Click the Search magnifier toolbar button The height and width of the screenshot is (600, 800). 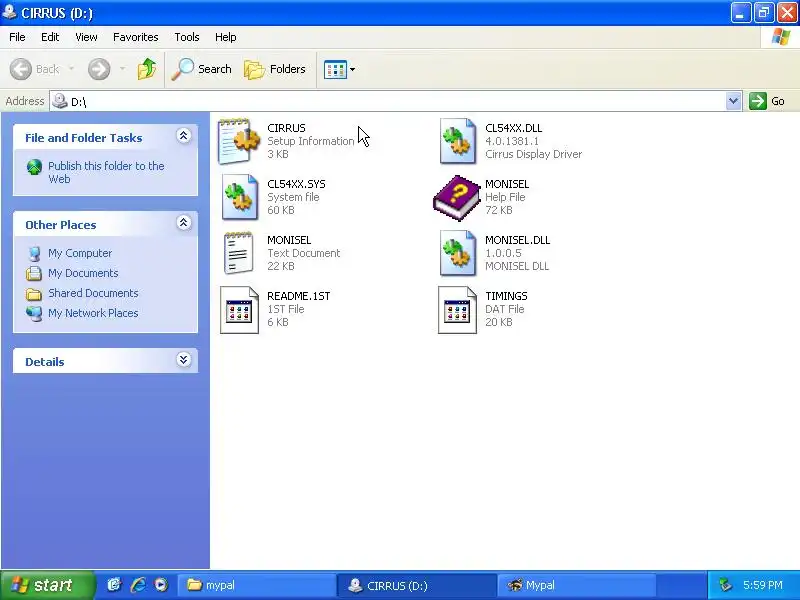(202, 69)
